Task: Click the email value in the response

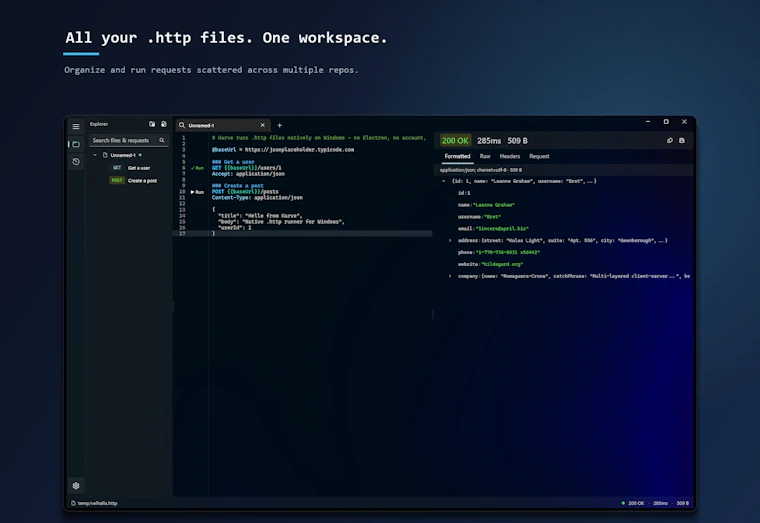Action: pyautogui.click(x=502, y=228)
